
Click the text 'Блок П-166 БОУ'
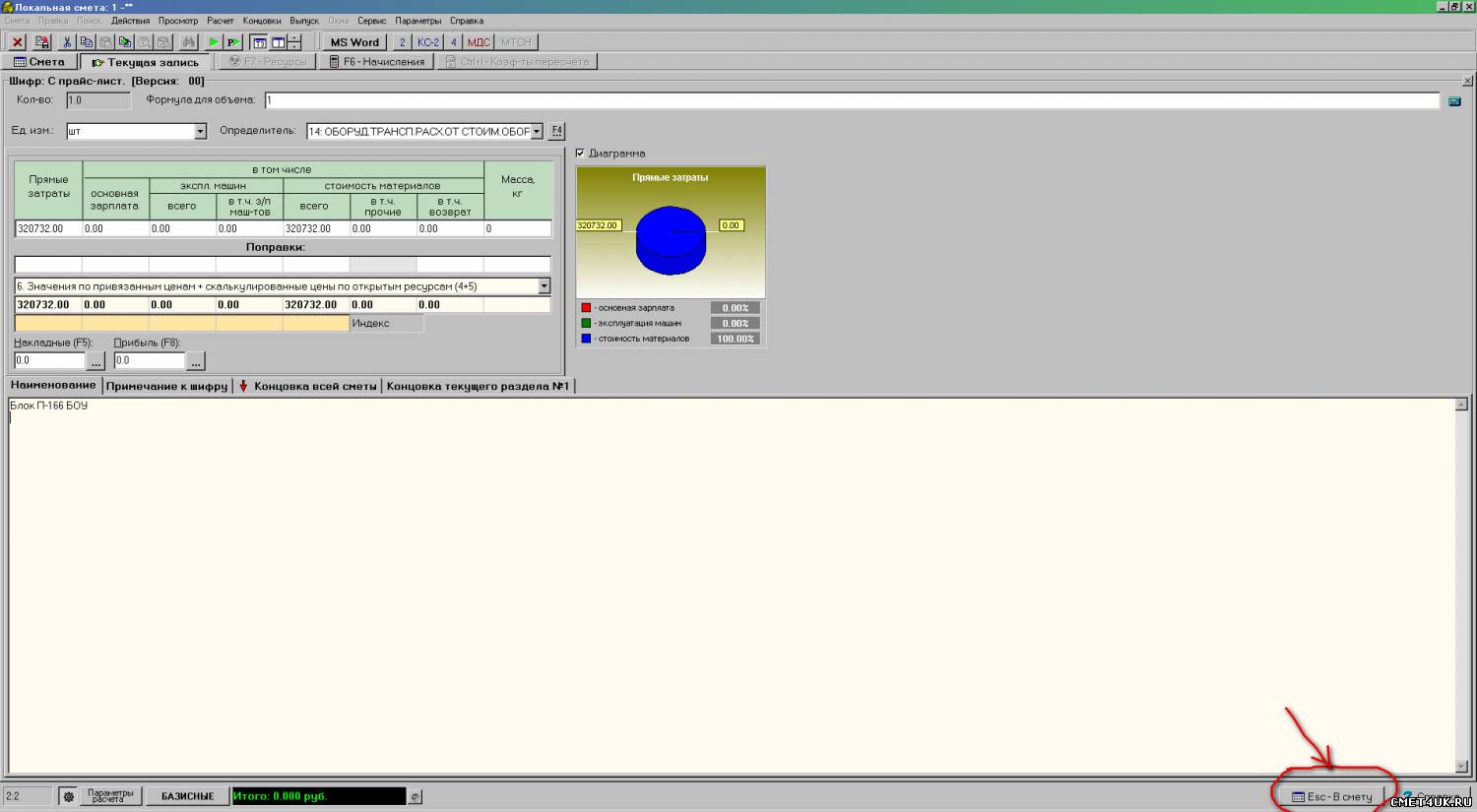pyautogui.click(x=49, y=406)
